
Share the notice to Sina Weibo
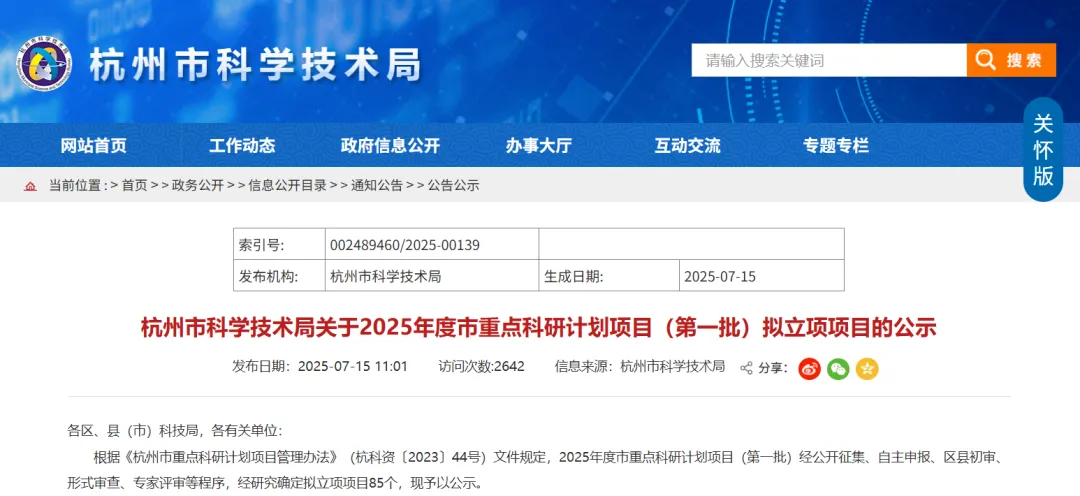[x=809, y=368]
